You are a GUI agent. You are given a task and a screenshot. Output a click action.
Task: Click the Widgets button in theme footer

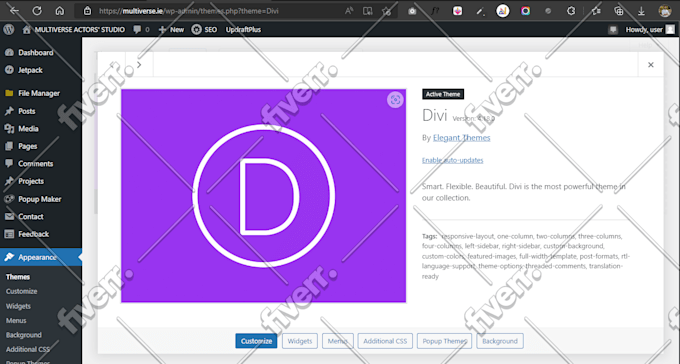[x=300, y=341]
